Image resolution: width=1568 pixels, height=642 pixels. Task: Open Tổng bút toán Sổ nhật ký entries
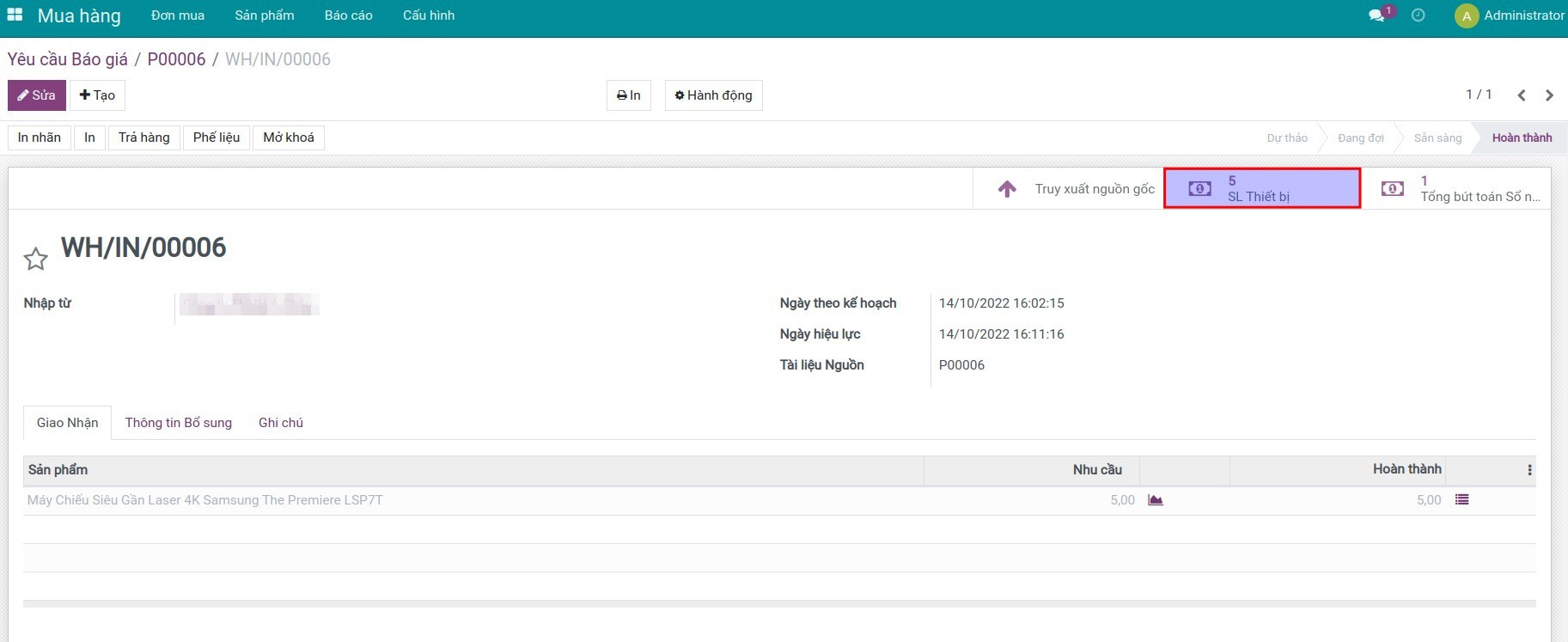click(1461, 189)
